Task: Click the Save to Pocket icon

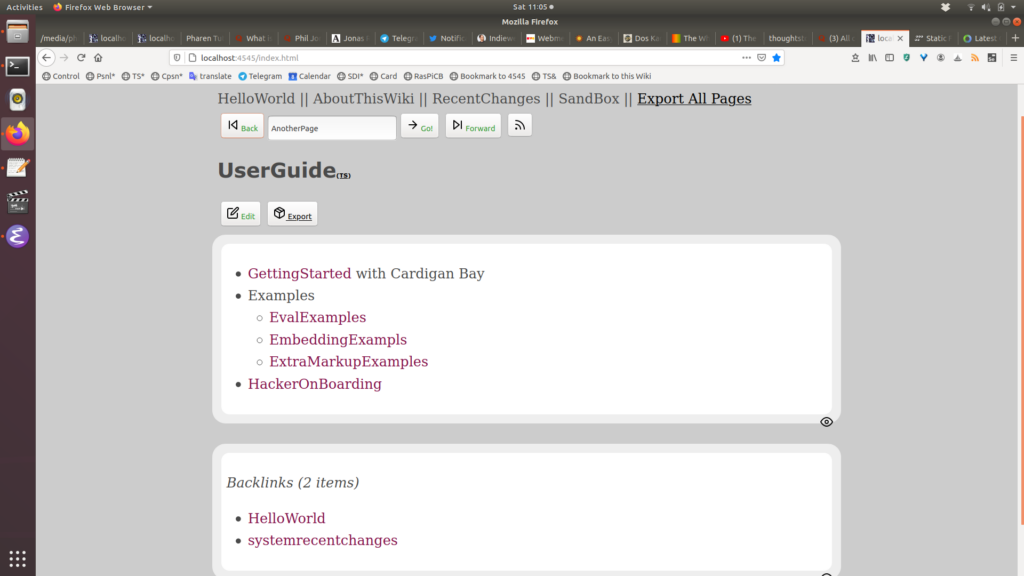Action: pyautogui.click(x=761, y=57)
